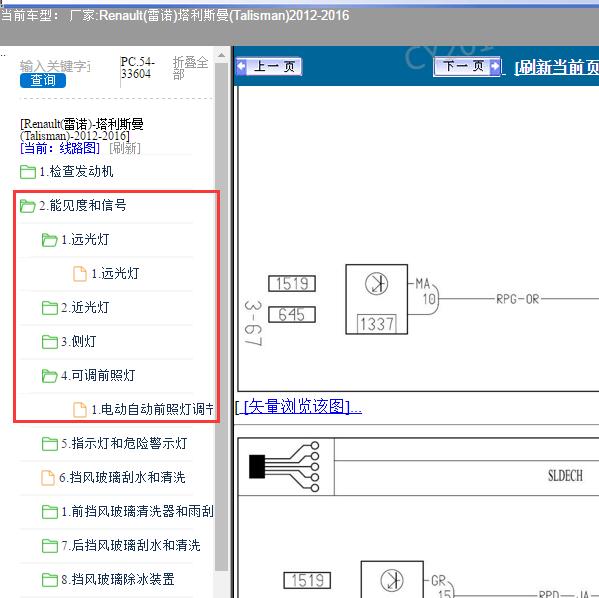Expand the 8.挡风玻璃除冰装置 folder node
This screenshot has width=599, height=598.
click(118, 580)
